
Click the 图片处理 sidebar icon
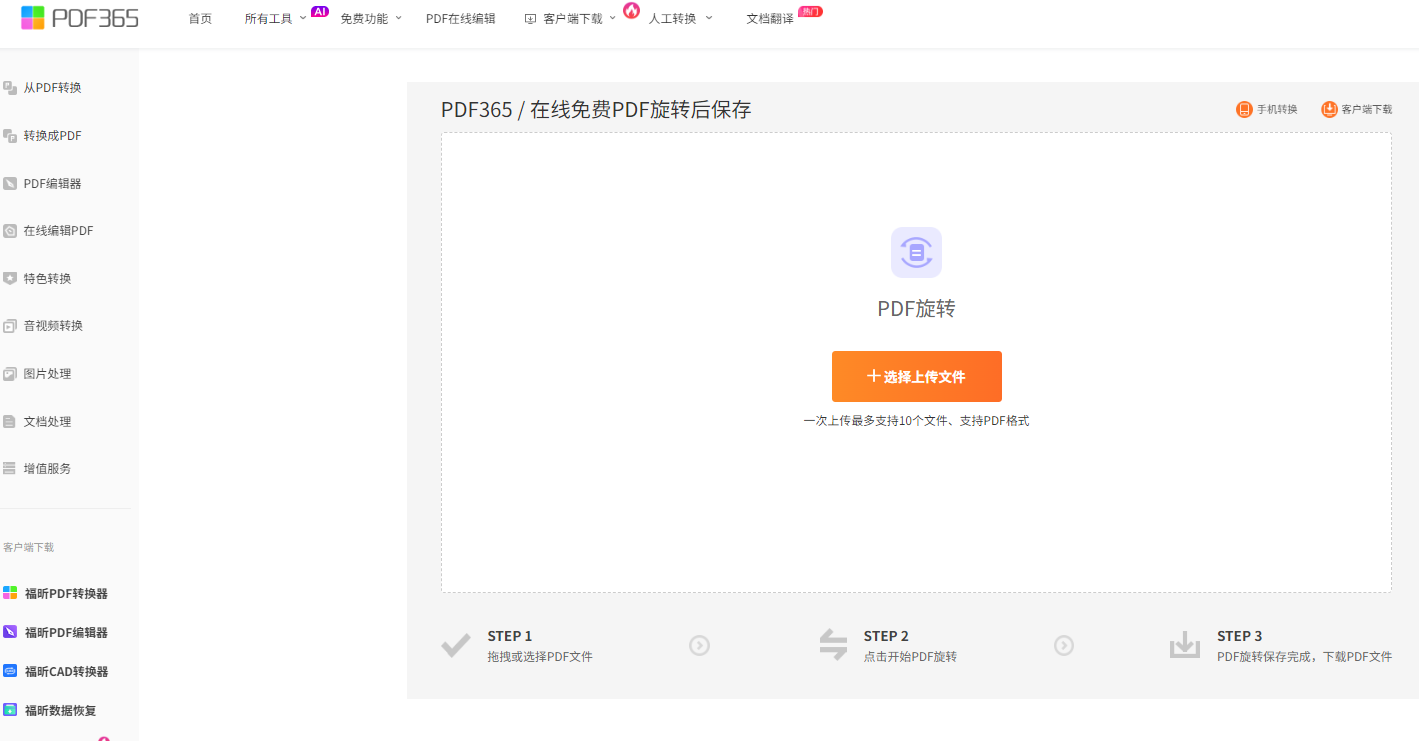10,374
